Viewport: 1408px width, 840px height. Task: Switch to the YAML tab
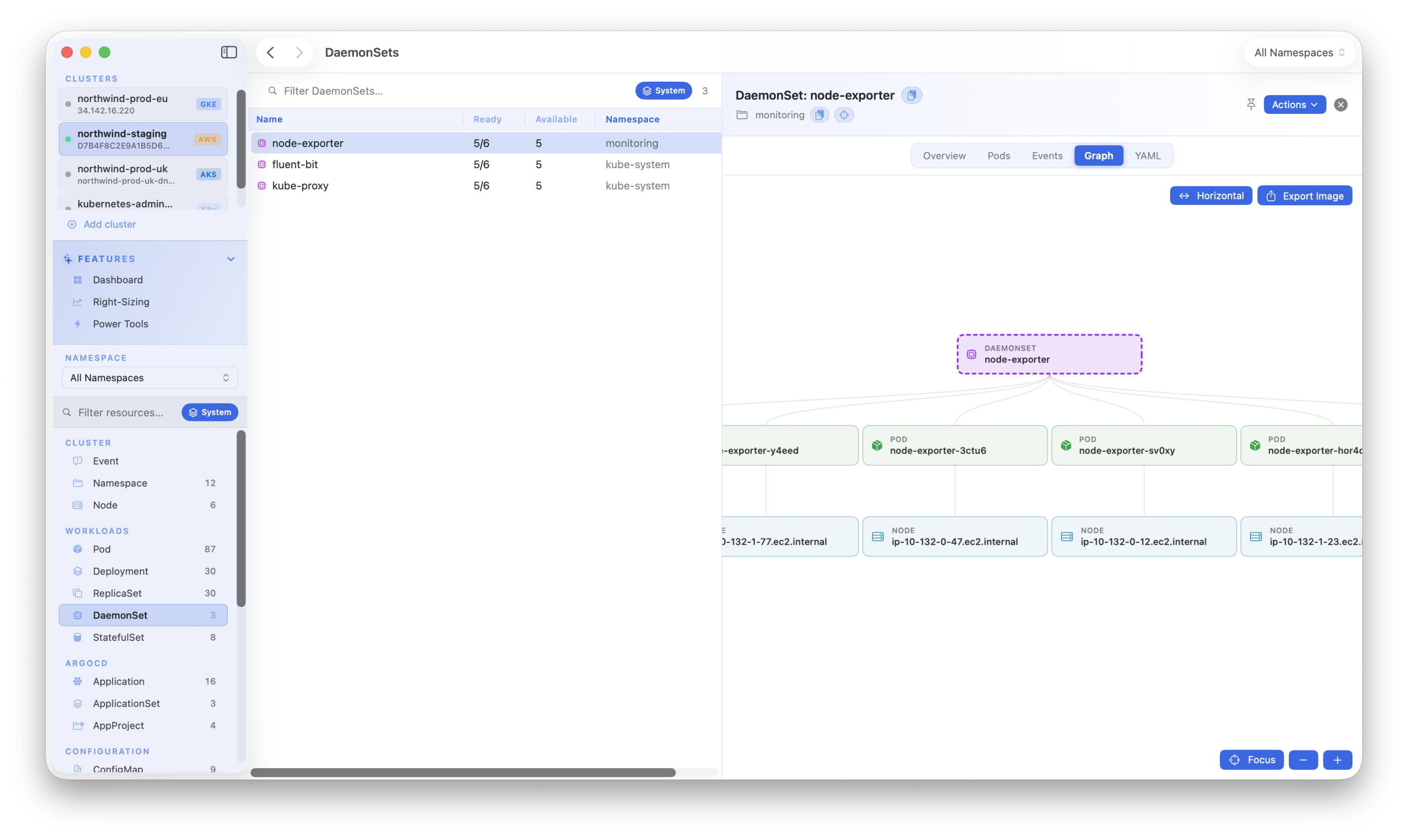1147,156
